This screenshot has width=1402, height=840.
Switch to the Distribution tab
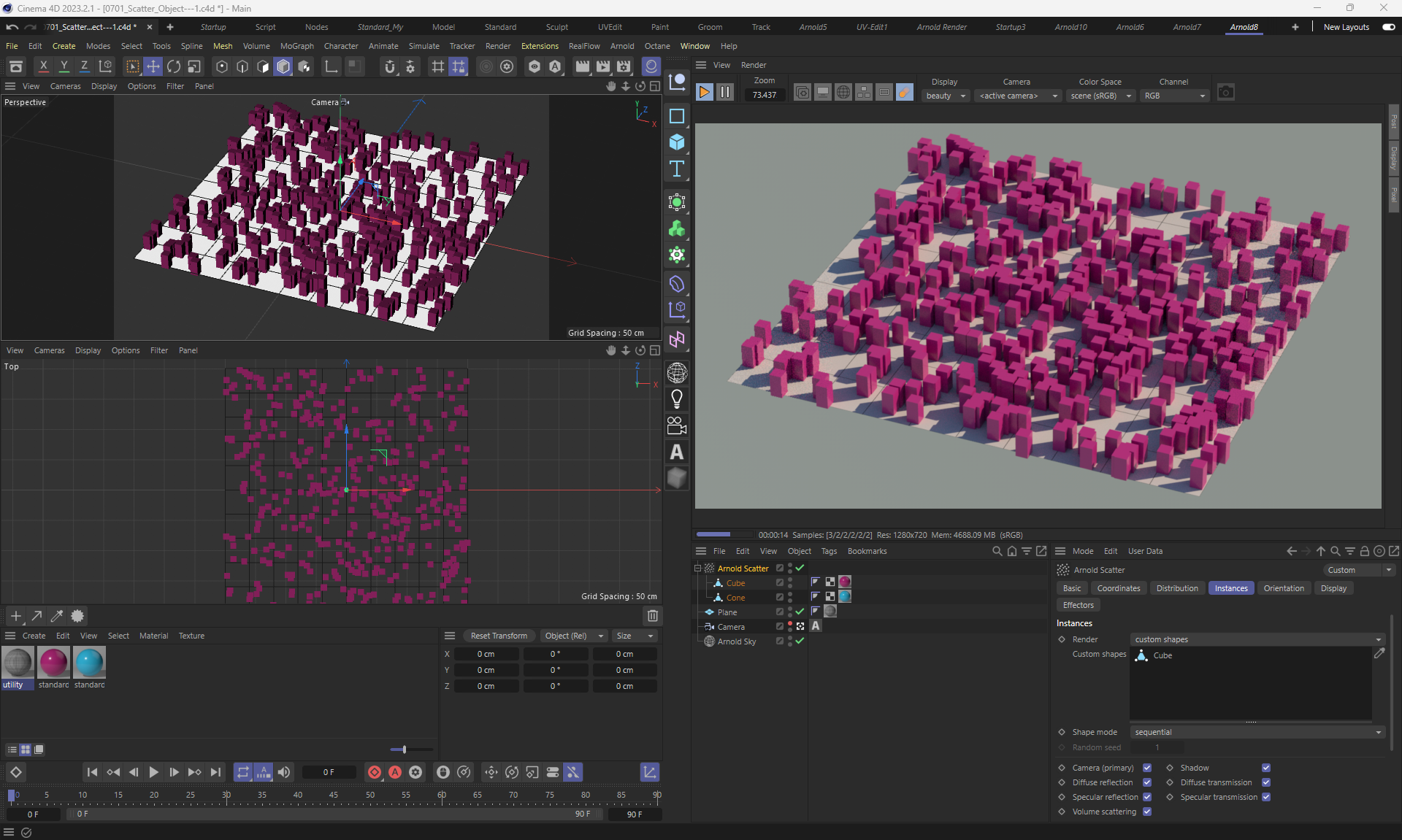coord(1176,588)
